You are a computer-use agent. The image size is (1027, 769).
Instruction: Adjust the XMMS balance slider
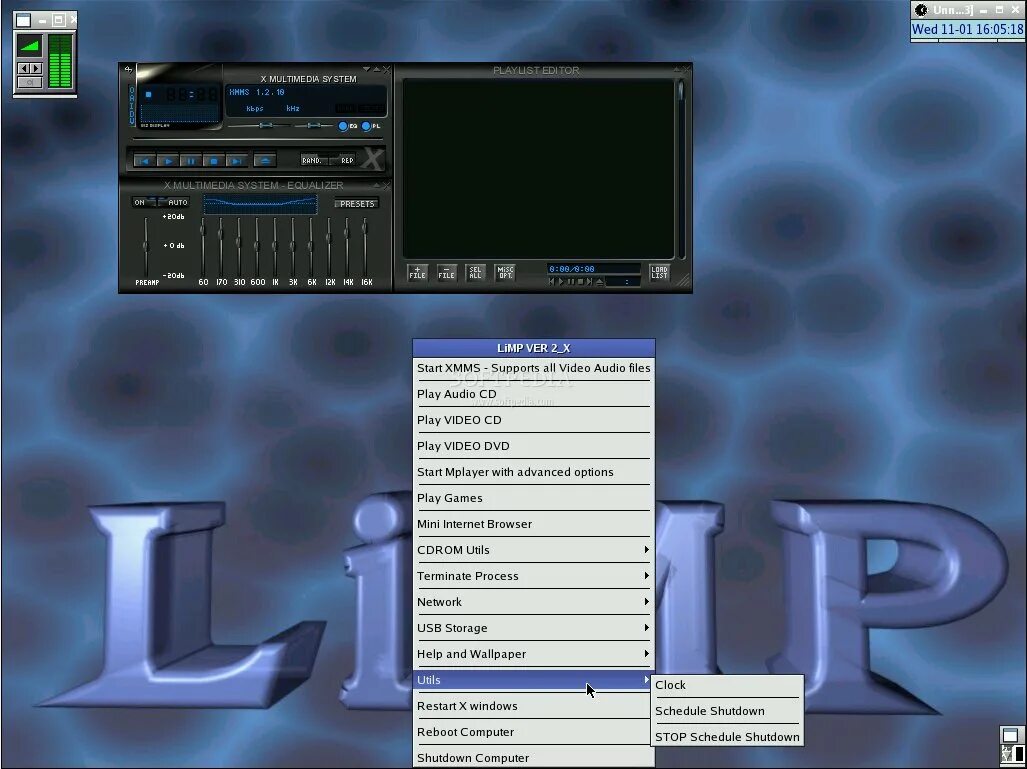click(x=313, y=125)
